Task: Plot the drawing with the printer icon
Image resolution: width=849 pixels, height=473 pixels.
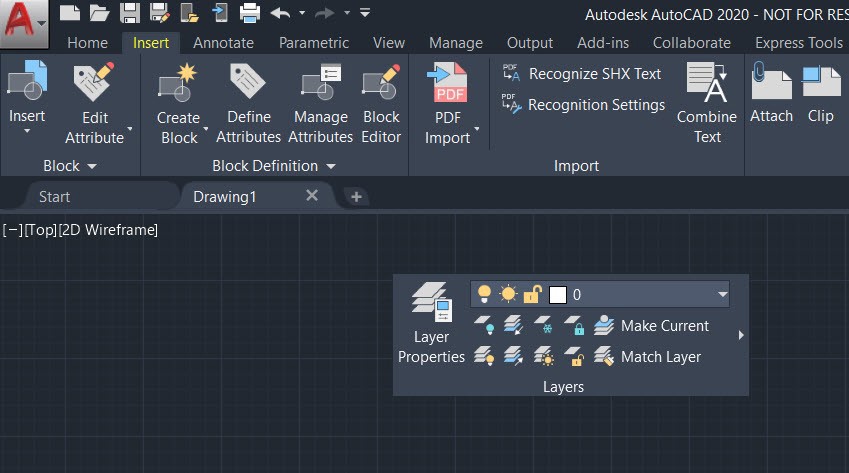Action: point(250,12)
